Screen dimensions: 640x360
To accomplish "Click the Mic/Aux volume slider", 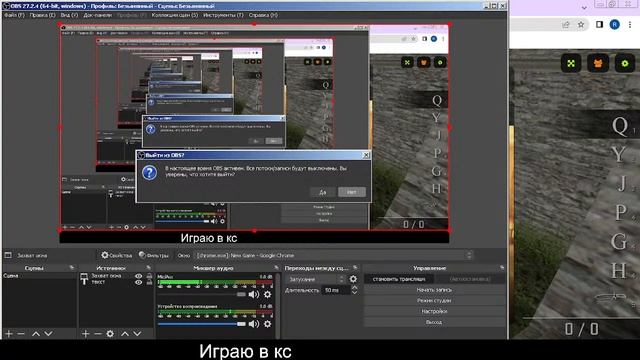I will pos(202,294).
